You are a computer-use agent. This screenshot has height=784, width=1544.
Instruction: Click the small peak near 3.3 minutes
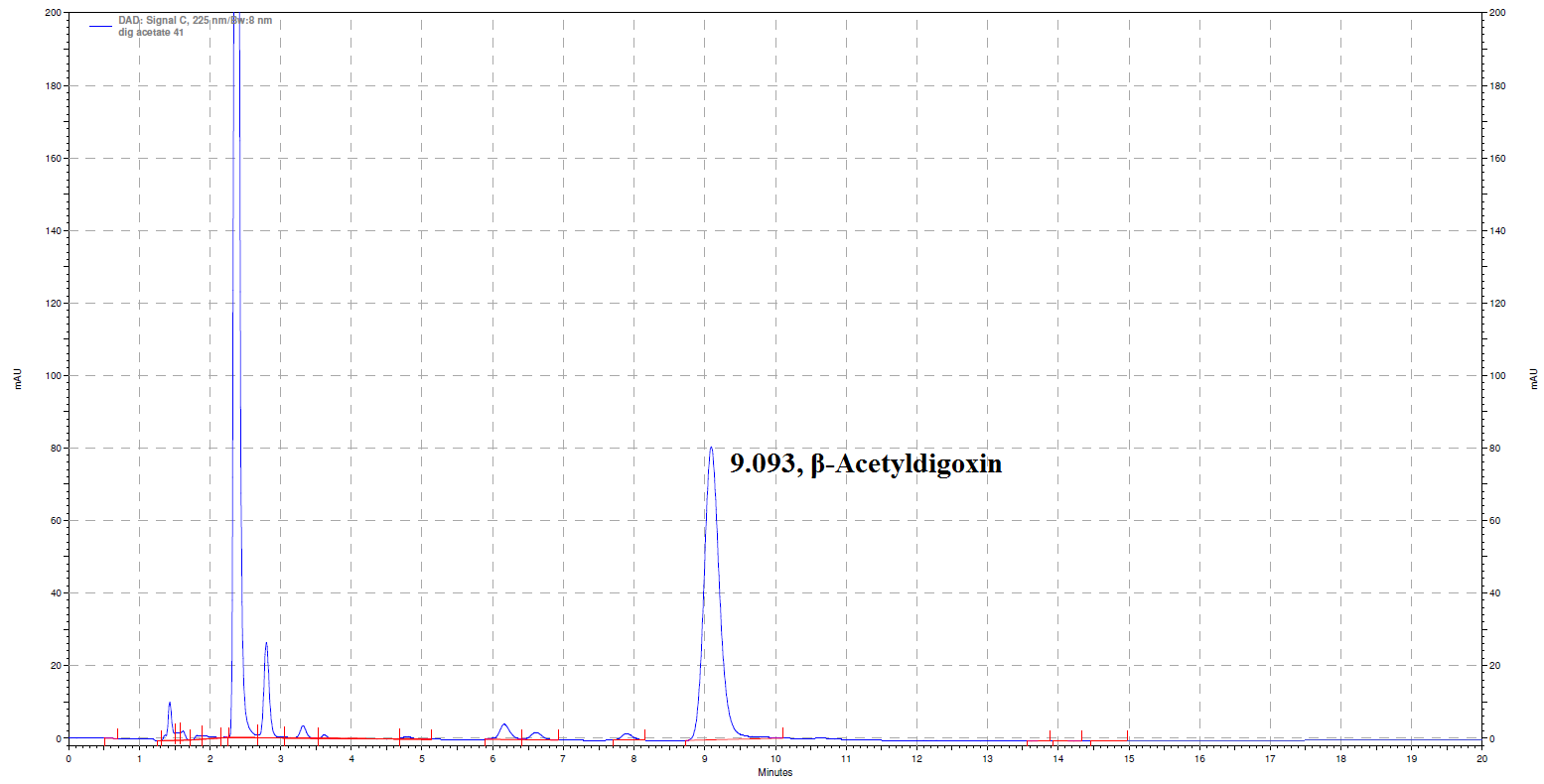pyautogui.click(x=303, y=726)
